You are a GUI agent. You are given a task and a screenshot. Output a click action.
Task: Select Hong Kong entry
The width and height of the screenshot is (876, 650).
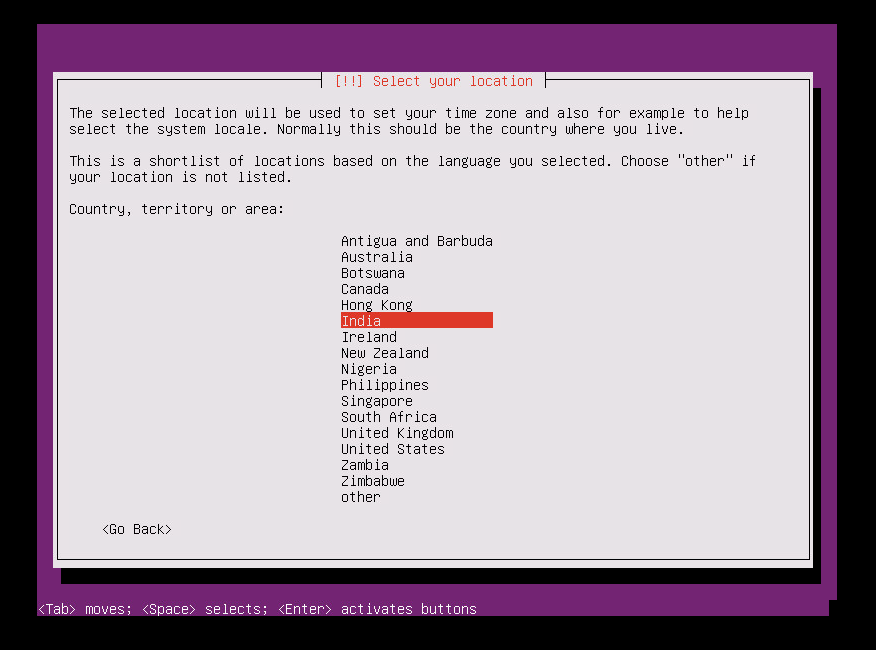click(x=377, y=305)
